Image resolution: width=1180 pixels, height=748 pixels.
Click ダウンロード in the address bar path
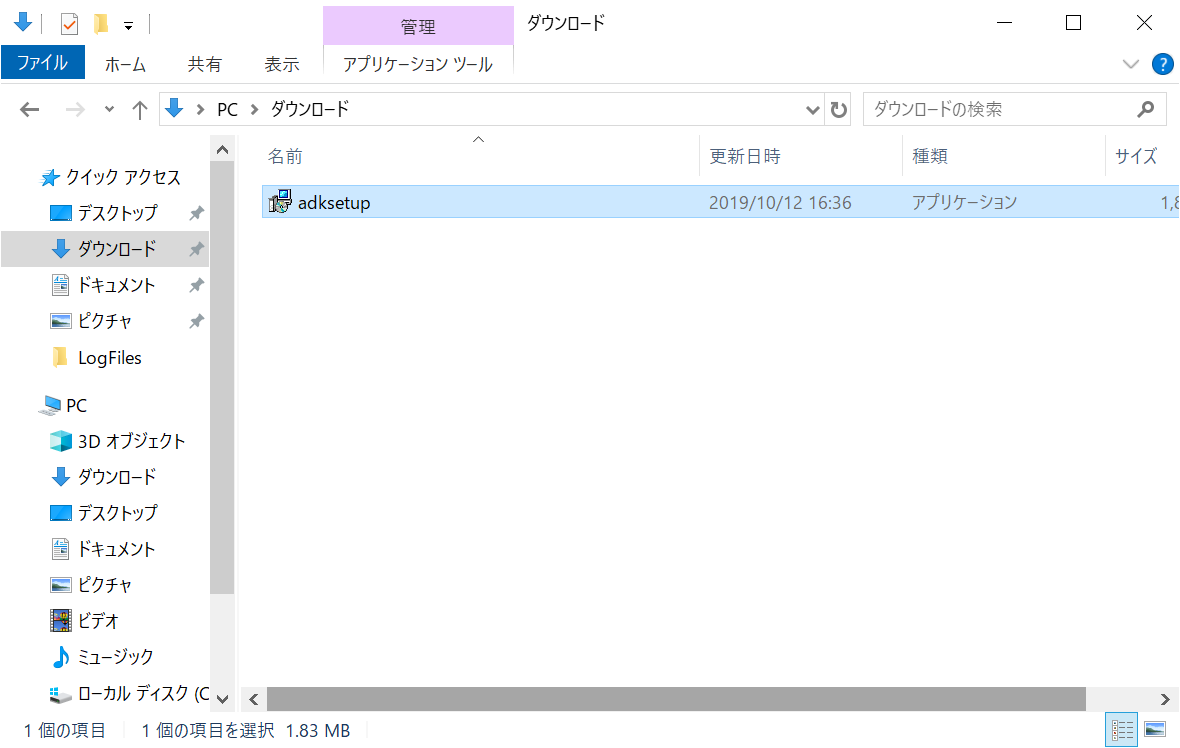(310, 110)
